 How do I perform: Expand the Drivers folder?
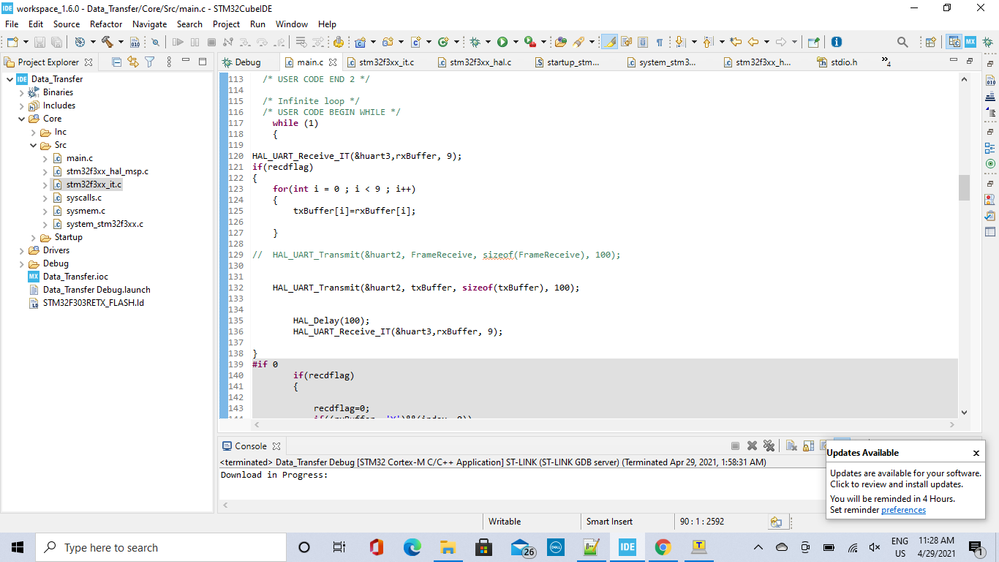tap(22, 250)
